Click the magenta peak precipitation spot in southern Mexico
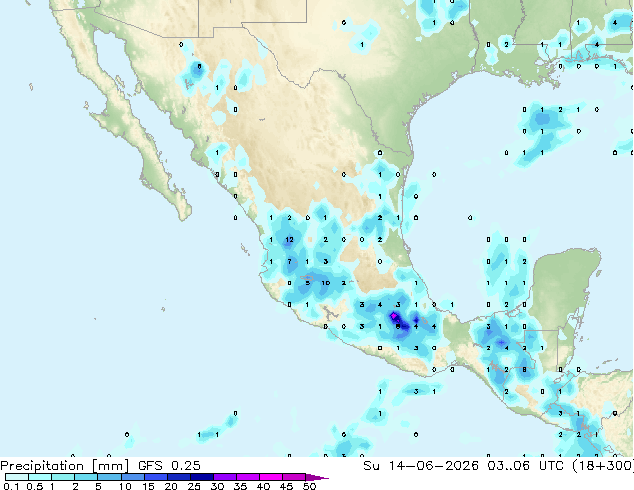 [393, 315]
